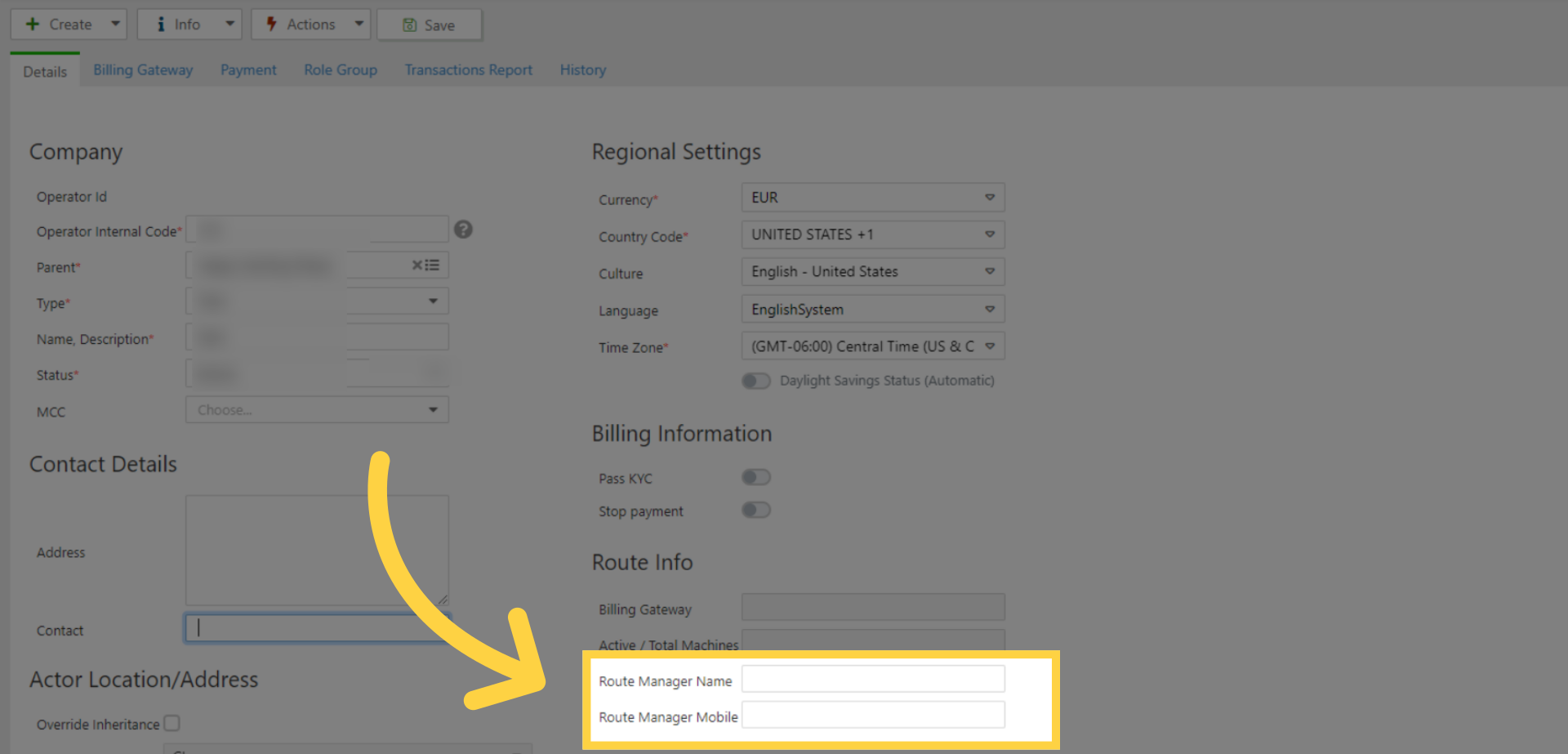Click the Save button label

[x=439, y=25]
